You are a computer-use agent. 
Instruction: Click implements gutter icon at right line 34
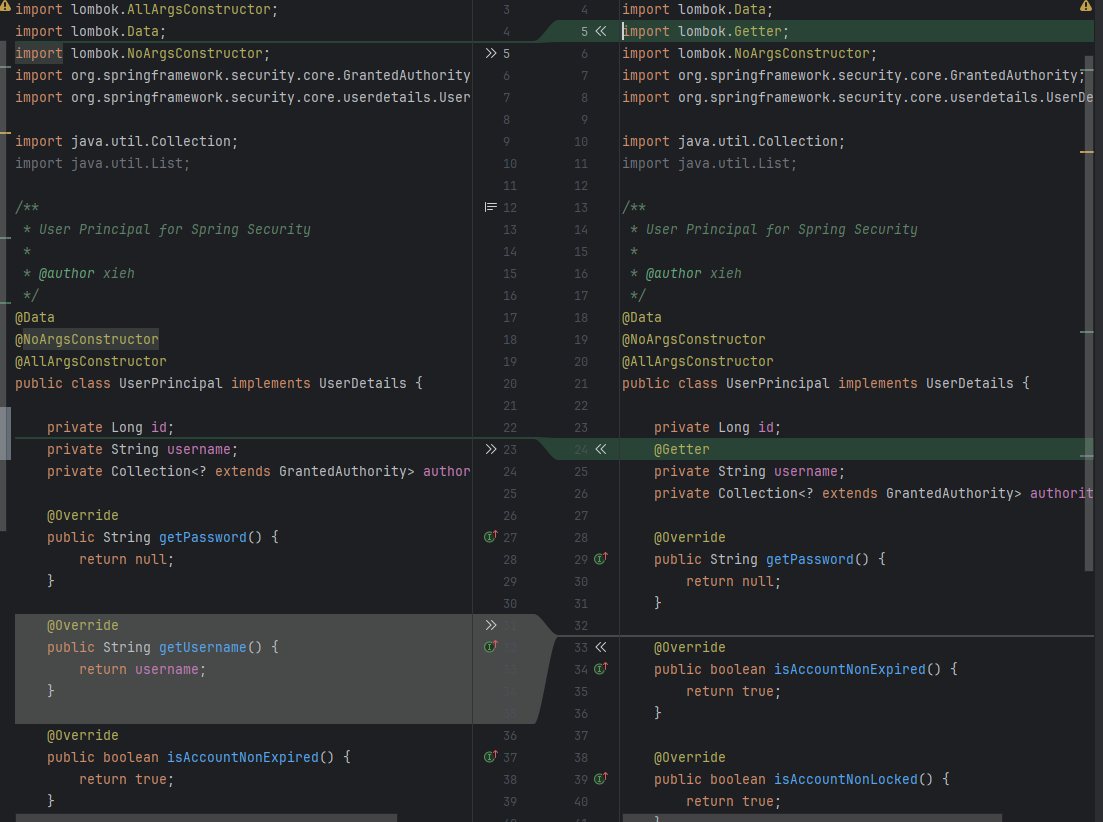tap(601, 669)
